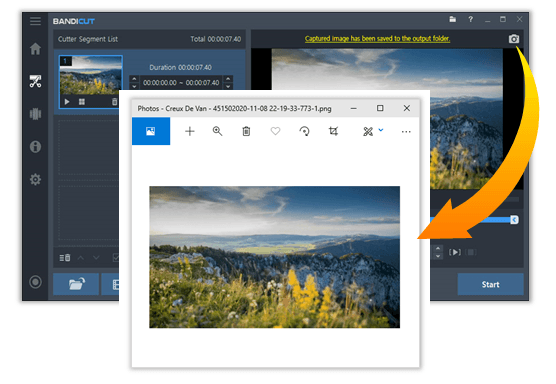Maximize the Photos window

(380, 108)
